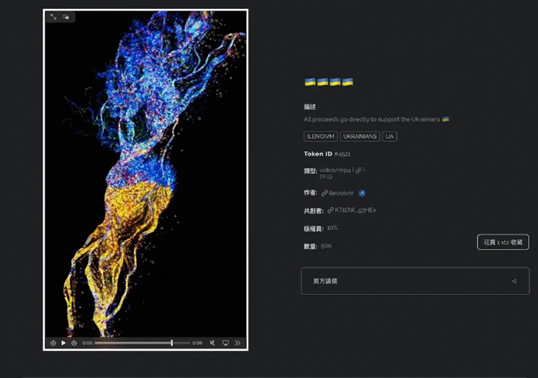This screenshot has height=378, width=538.
Task: Select the UA tag
Action: coord(390,137)
